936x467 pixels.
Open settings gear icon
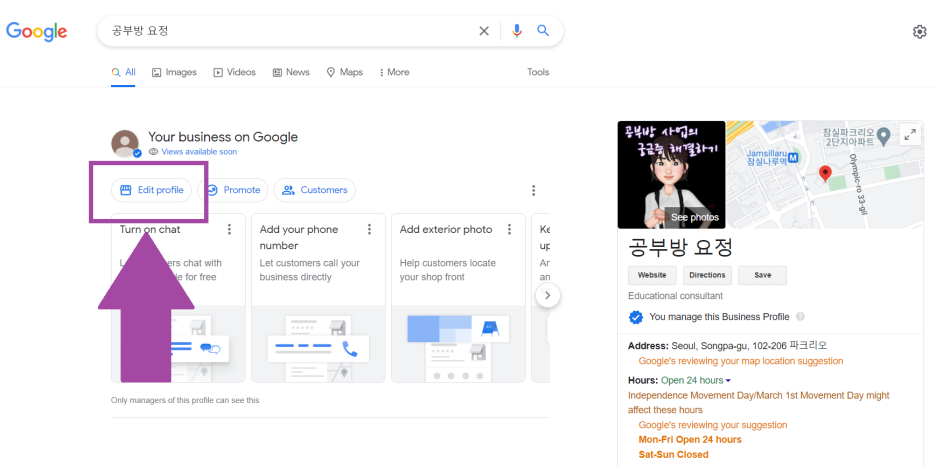pos(920,32)
